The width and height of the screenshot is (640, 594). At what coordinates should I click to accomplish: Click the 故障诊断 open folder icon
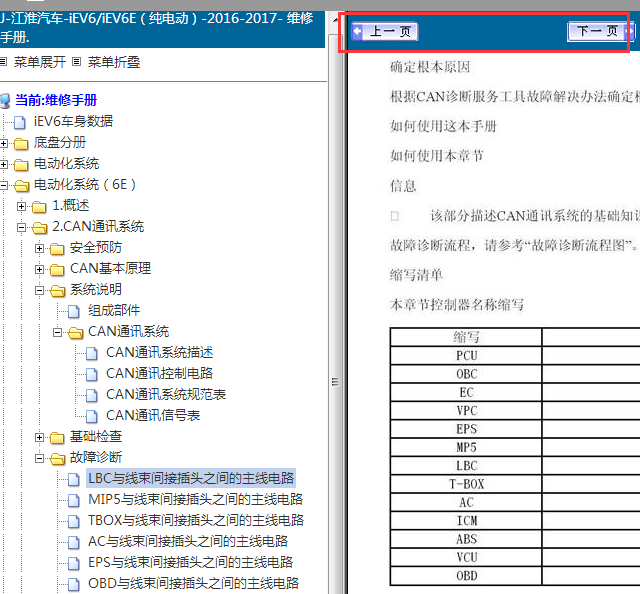point(58,459)
